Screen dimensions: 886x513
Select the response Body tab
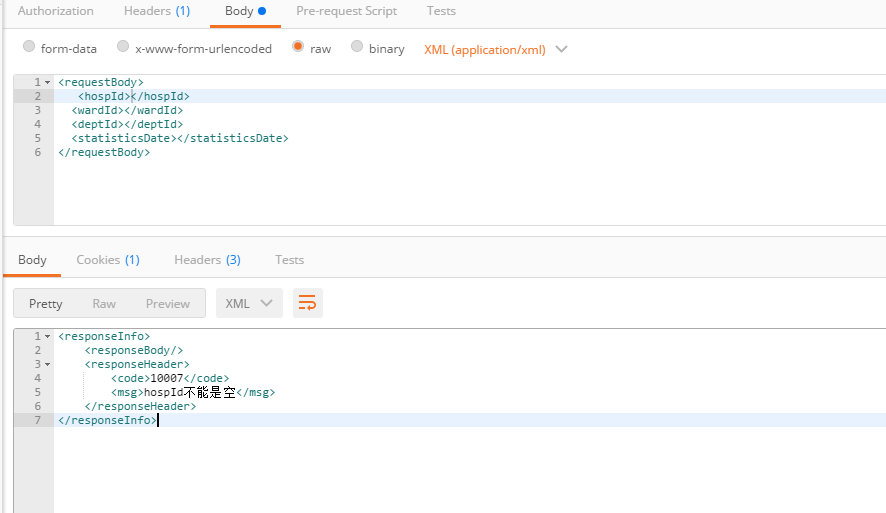pyautogui.click(x=32, y=260)
